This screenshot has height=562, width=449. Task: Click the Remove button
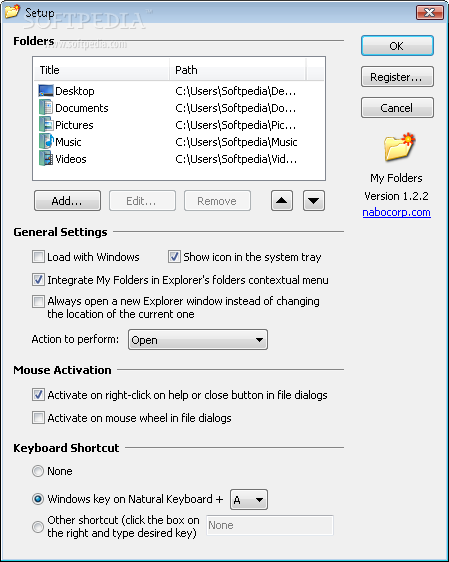(x=217, y=200)
